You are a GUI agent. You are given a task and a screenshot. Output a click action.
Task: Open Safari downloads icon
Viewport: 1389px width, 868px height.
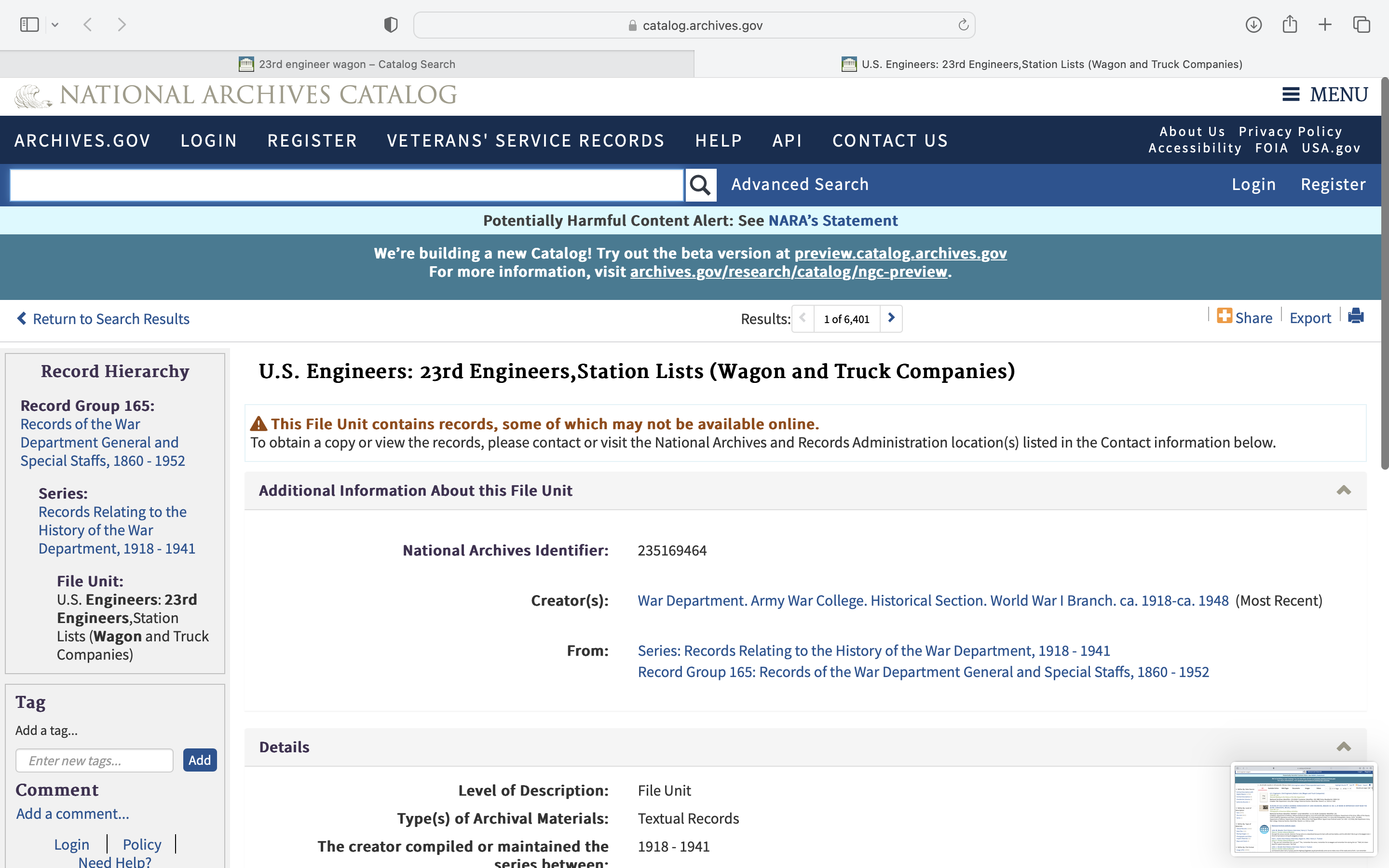(x=1253, y=25)
